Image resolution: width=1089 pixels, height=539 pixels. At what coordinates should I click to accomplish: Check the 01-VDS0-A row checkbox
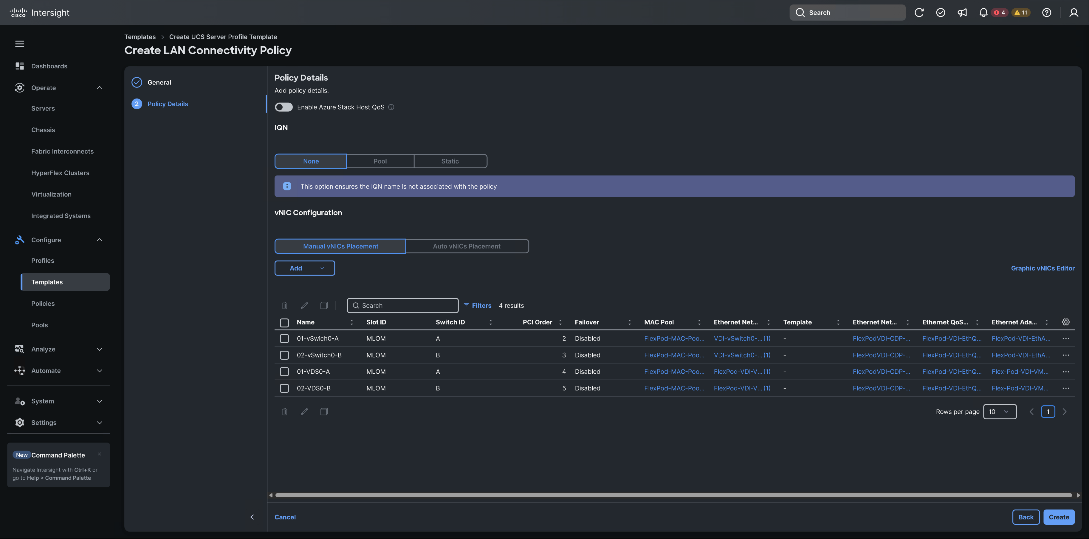(284, 372)
